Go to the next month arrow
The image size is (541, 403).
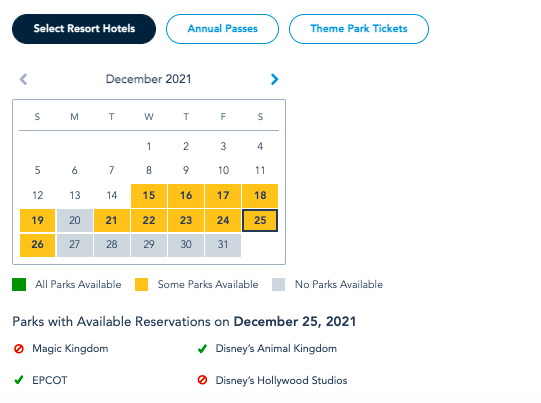(x=274, y=79)
